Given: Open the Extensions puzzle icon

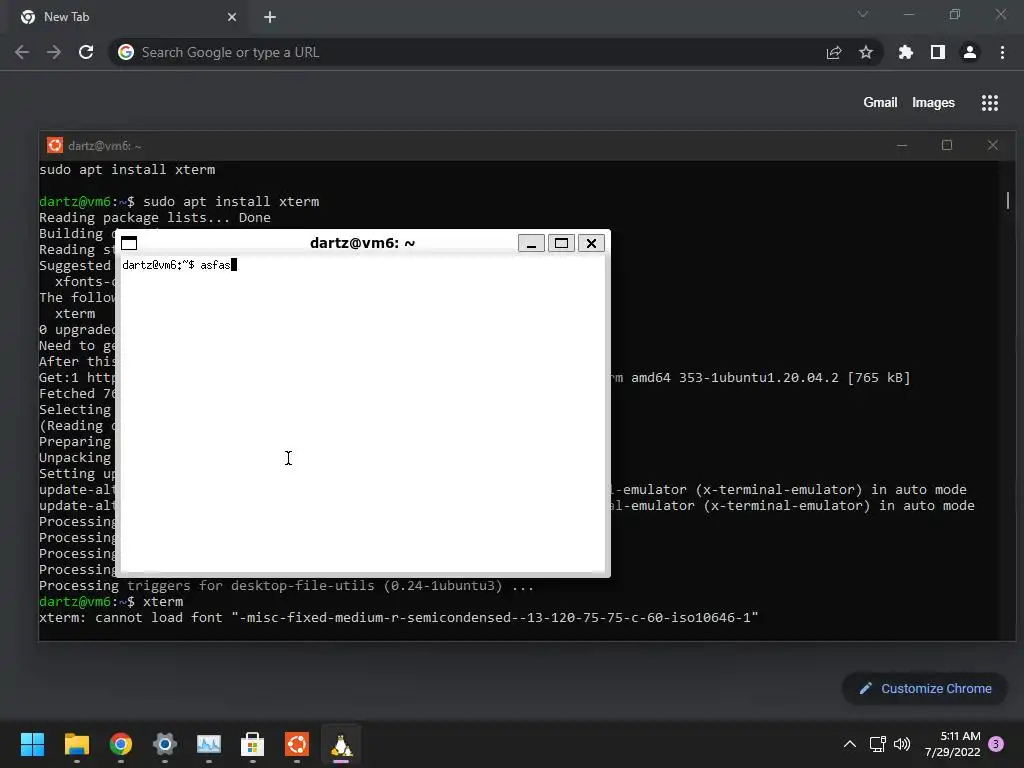Looking at the screenshot, I should 906,52.
